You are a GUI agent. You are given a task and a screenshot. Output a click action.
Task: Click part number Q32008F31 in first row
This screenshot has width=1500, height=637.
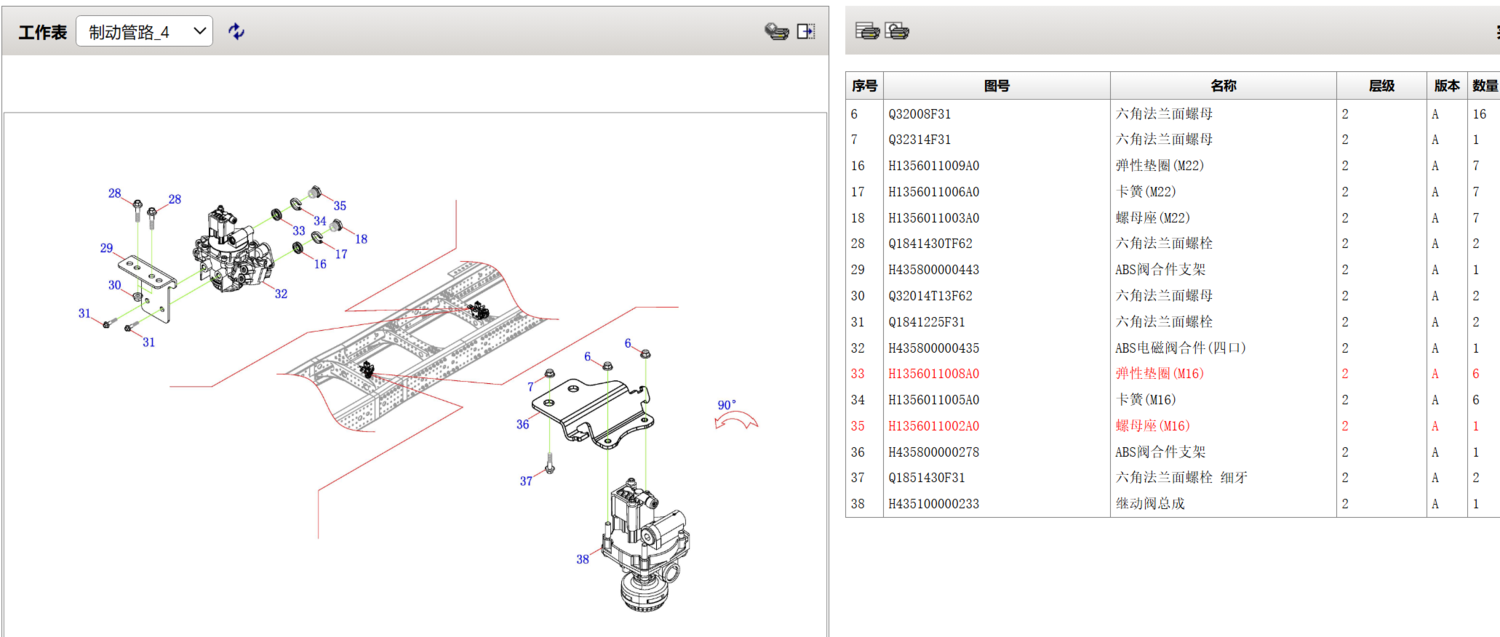point(919,114)
